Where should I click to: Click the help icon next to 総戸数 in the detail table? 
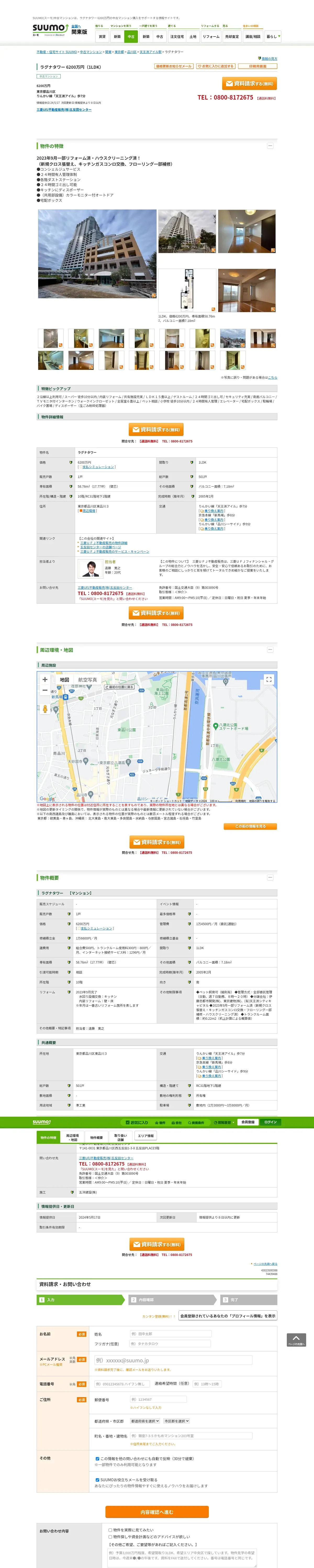coord(192,477)
